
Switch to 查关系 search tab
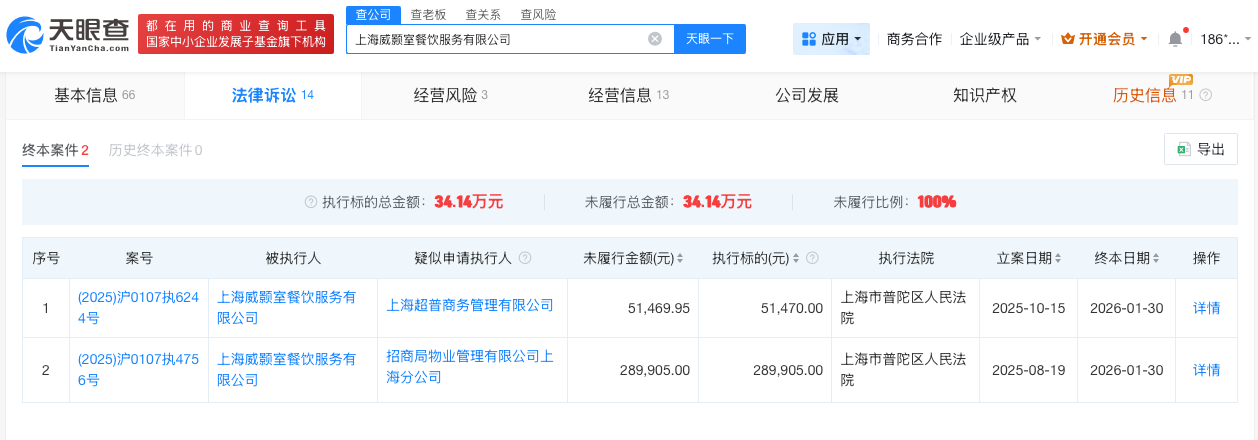[483, 15]
